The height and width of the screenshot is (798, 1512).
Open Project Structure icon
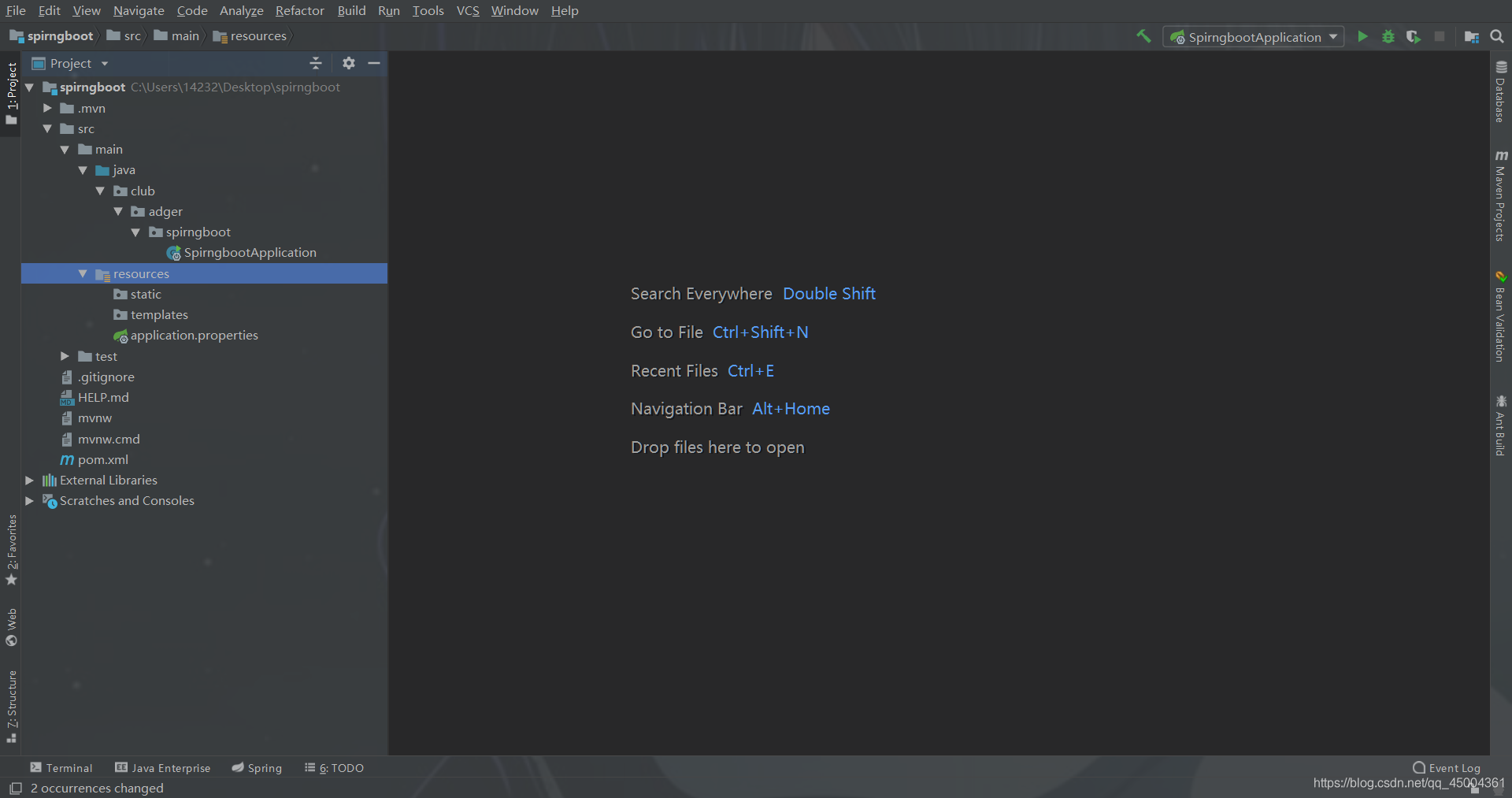[1471, 36]
